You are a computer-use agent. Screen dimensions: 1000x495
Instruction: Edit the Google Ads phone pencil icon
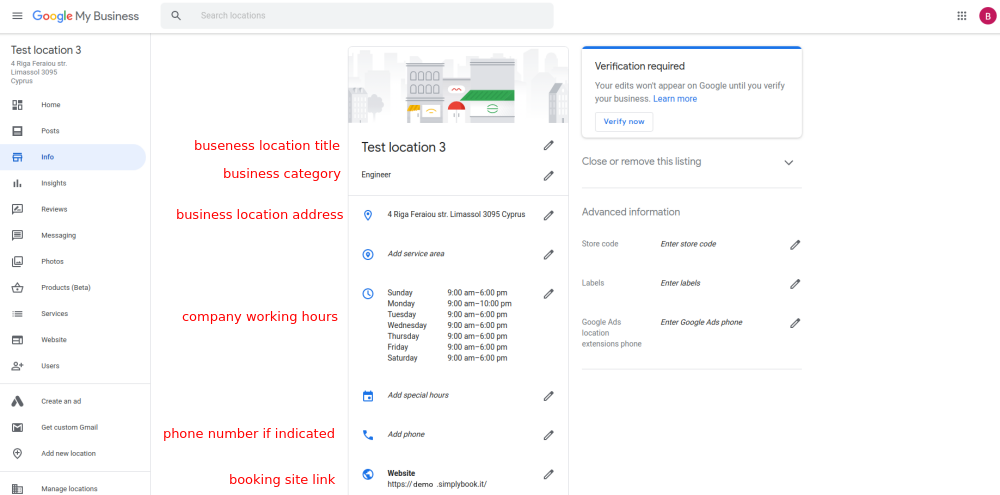pos(795,323)
